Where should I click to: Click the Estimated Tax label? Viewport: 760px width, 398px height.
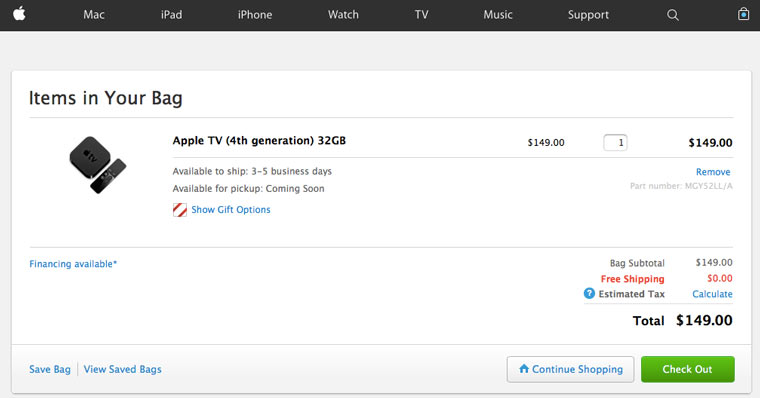pos(632,294)
